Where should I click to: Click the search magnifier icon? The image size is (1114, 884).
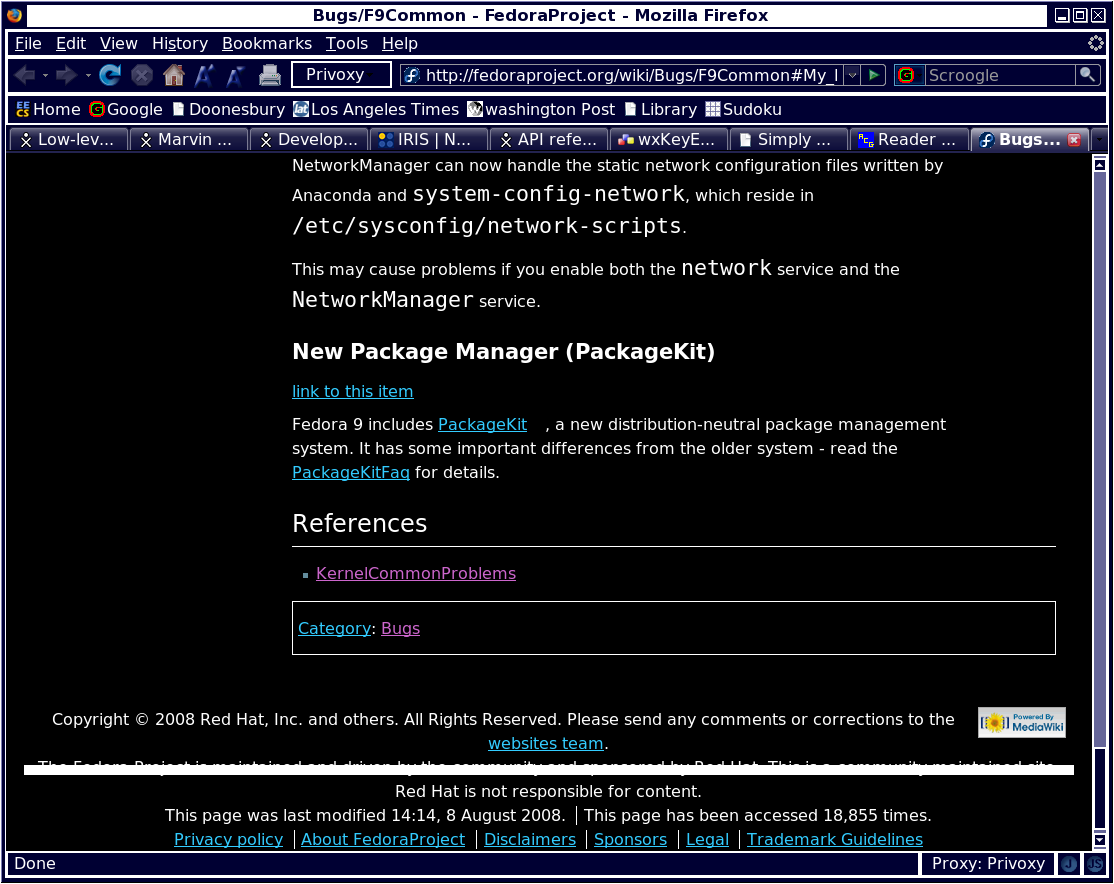pos(1087,75)
